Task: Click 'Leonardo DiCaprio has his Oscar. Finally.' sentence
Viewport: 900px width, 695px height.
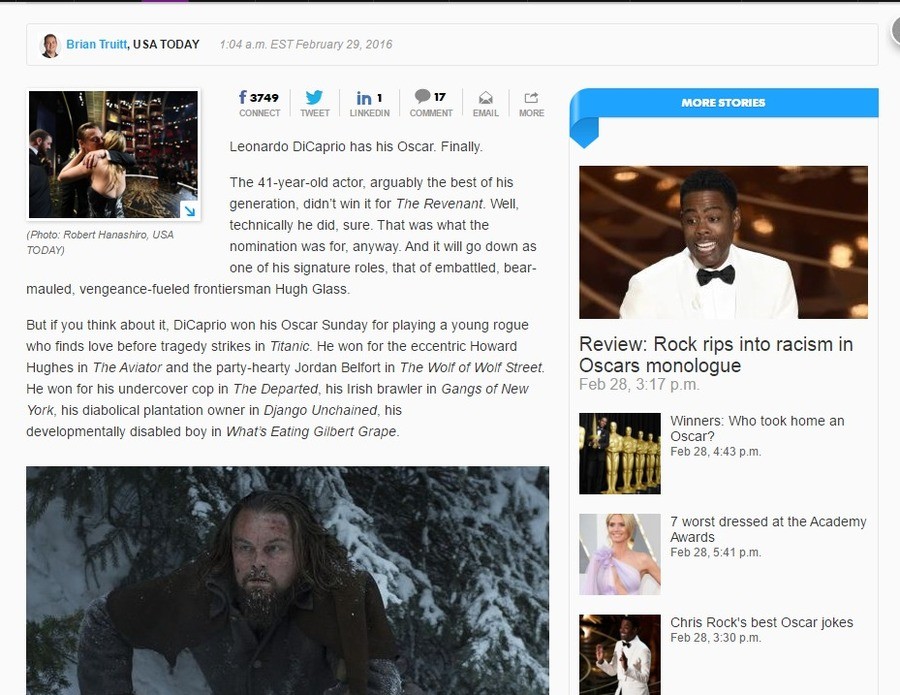Action: (x=356, y=146)
